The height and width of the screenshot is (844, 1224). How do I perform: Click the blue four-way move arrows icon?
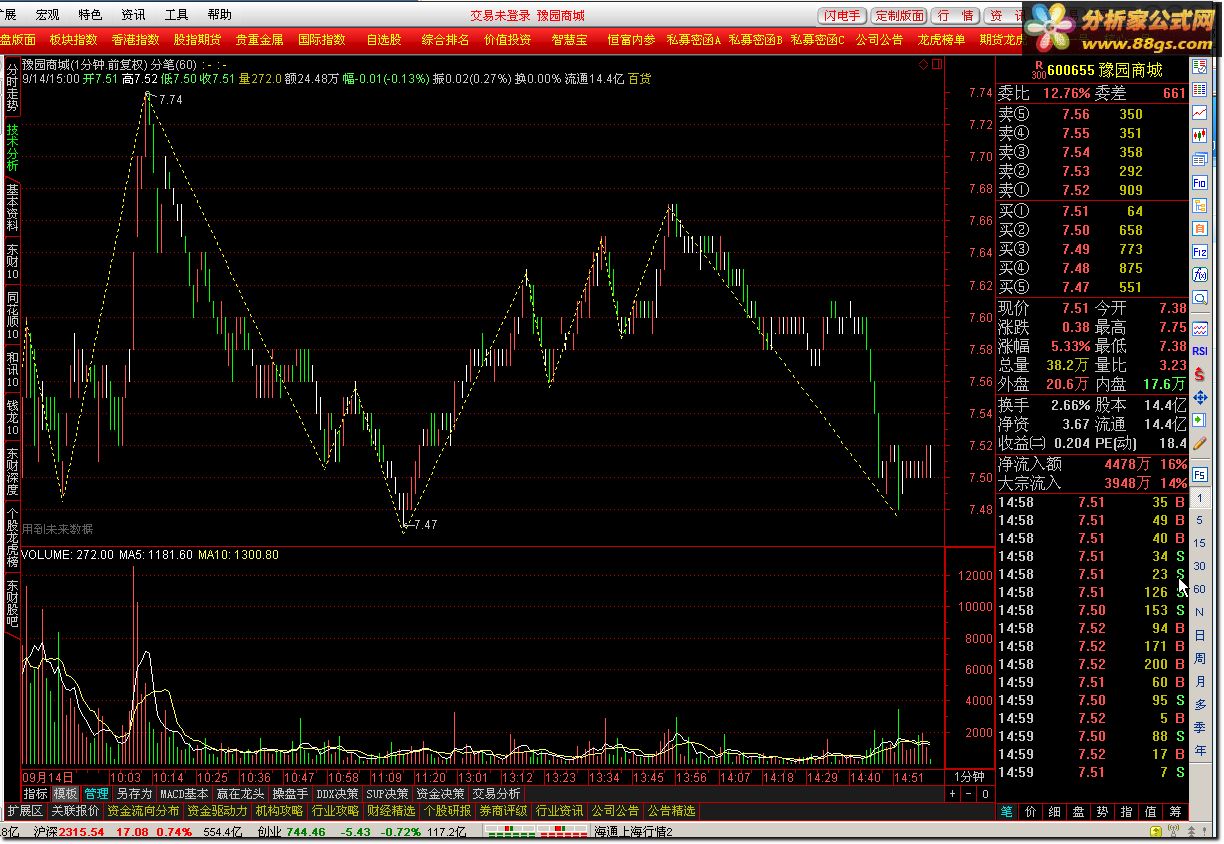[x=1200, y=398]
